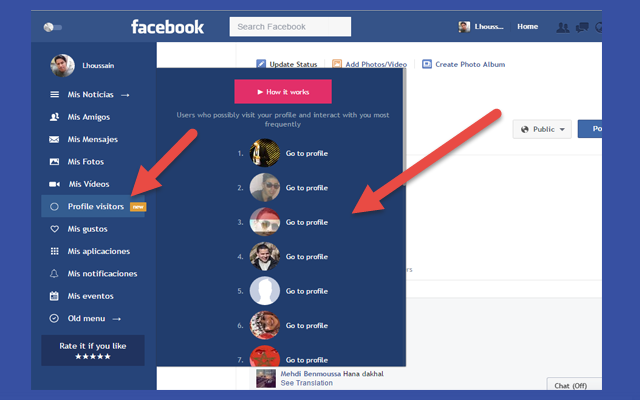Viewport: 640px width, 400px height.
Task: Open visitor number 5 default avatar
Action: click(265, 291)
